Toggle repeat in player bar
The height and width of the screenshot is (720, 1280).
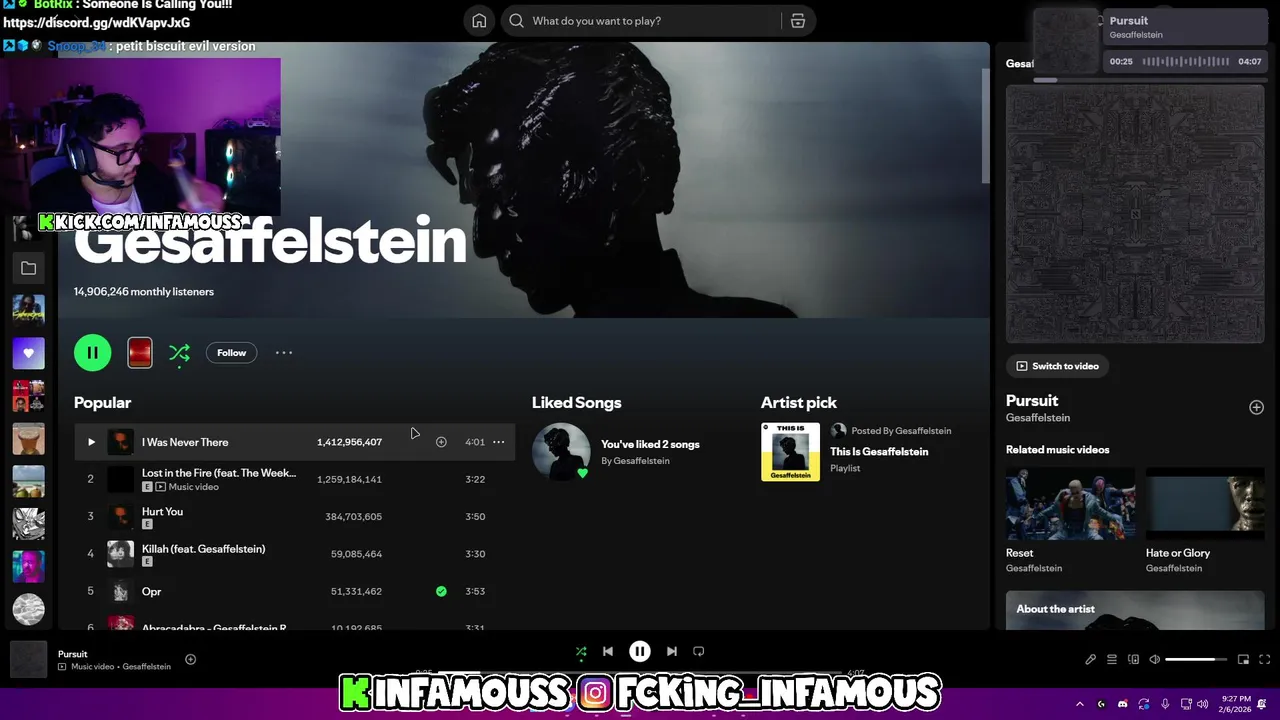click(x=699, y=651)
